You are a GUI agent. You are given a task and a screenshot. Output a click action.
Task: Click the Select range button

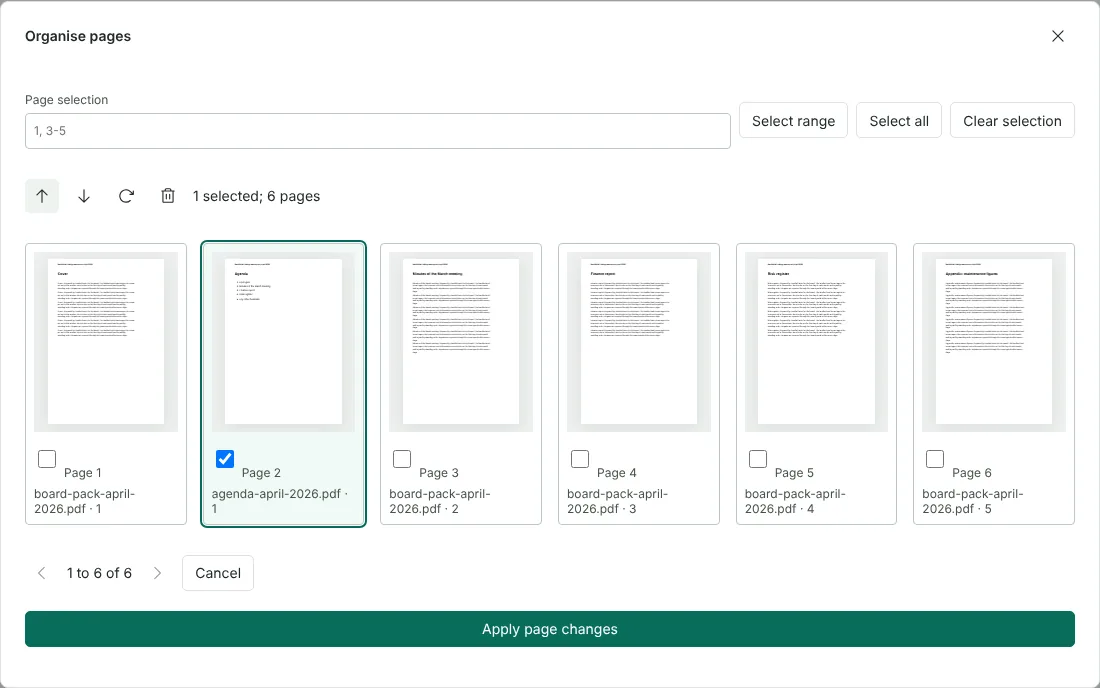tap(793, 121)
